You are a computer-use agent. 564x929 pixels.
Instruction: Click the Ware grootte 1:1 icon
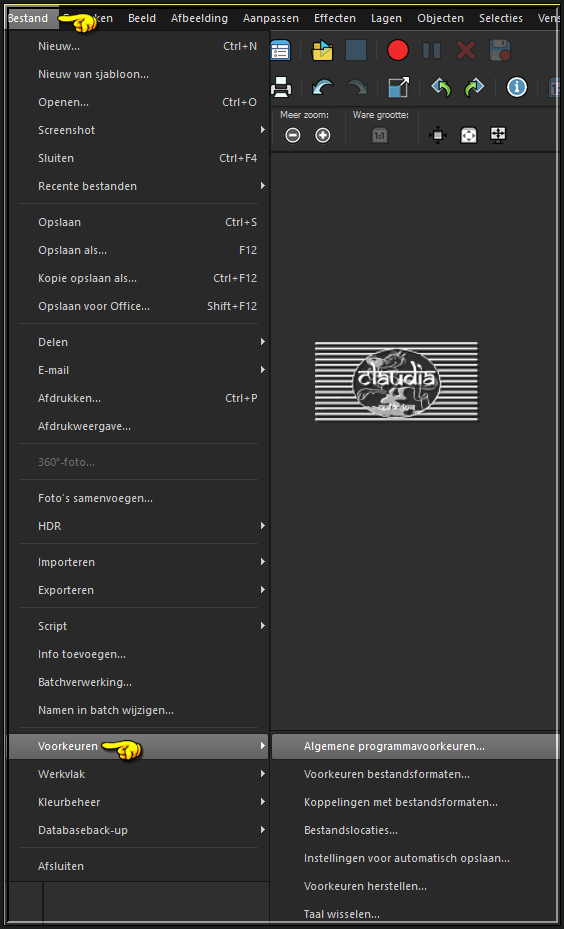(379, 136)
